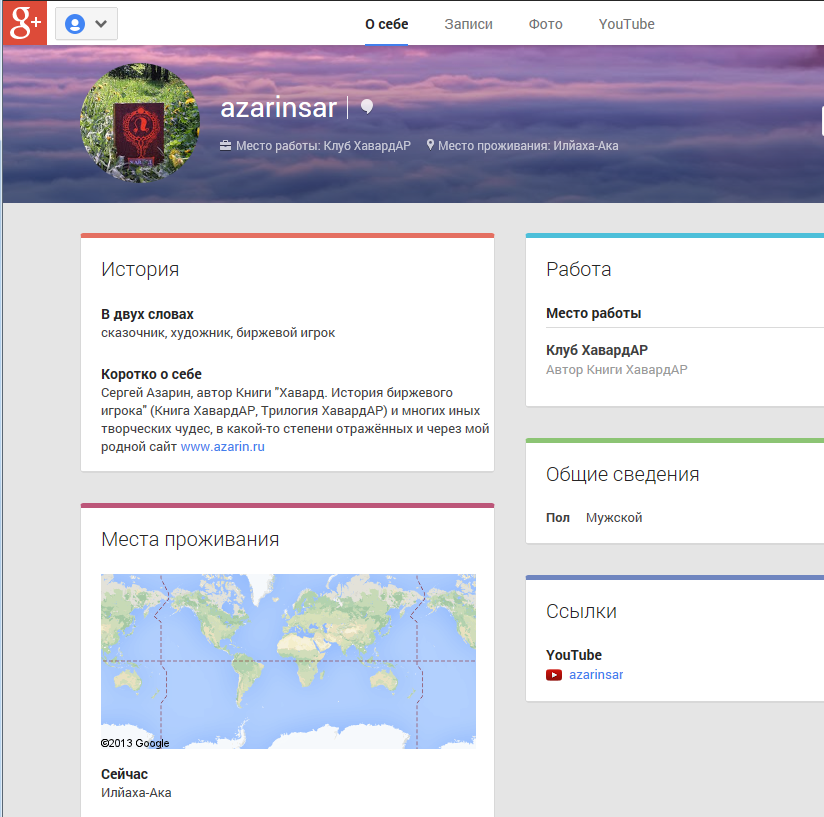Click the azarinsar profile name
The width and height of the screenshot is (824, 817).
[x=279, y=108]
